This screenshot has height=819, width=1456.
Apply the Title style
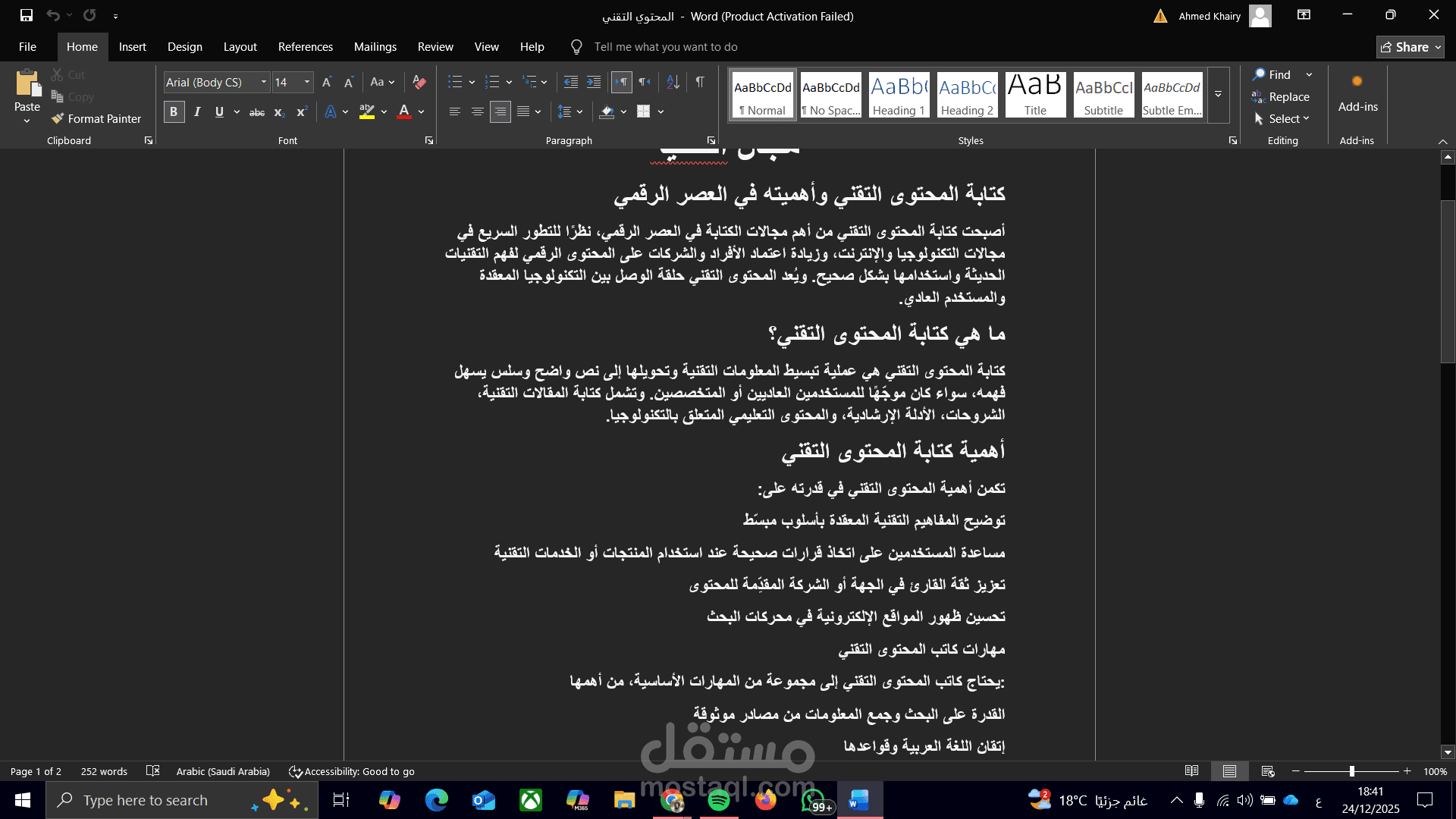coord(1035,95)
